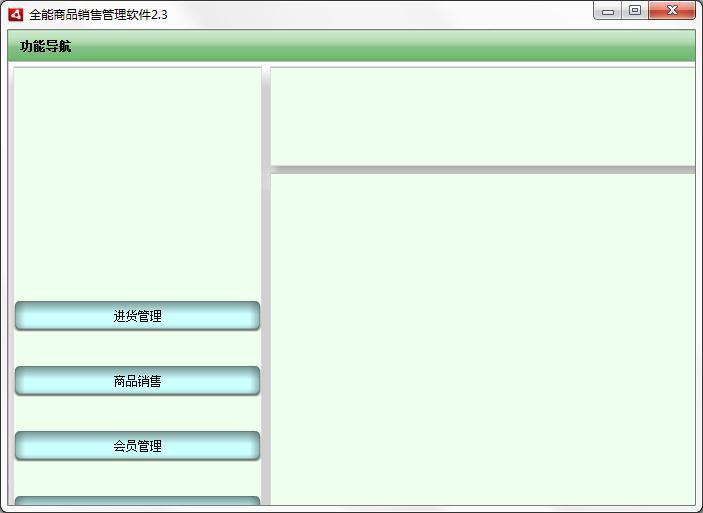
Task: Click blank gap between 进货管理 and 商品销售
Action: point(137,348)
